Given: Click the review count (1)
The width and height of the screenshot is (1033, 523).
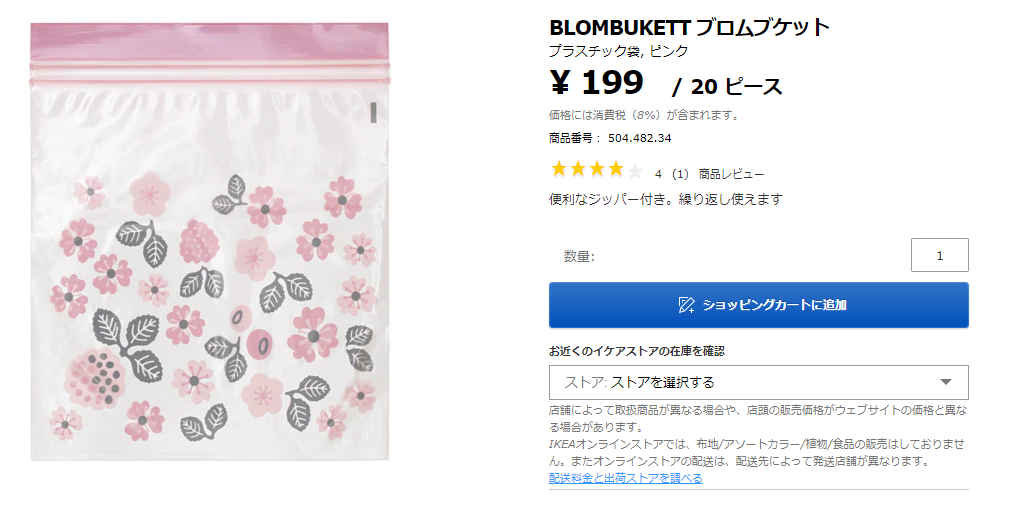Looking at the screenshot, I should (679, 174).
